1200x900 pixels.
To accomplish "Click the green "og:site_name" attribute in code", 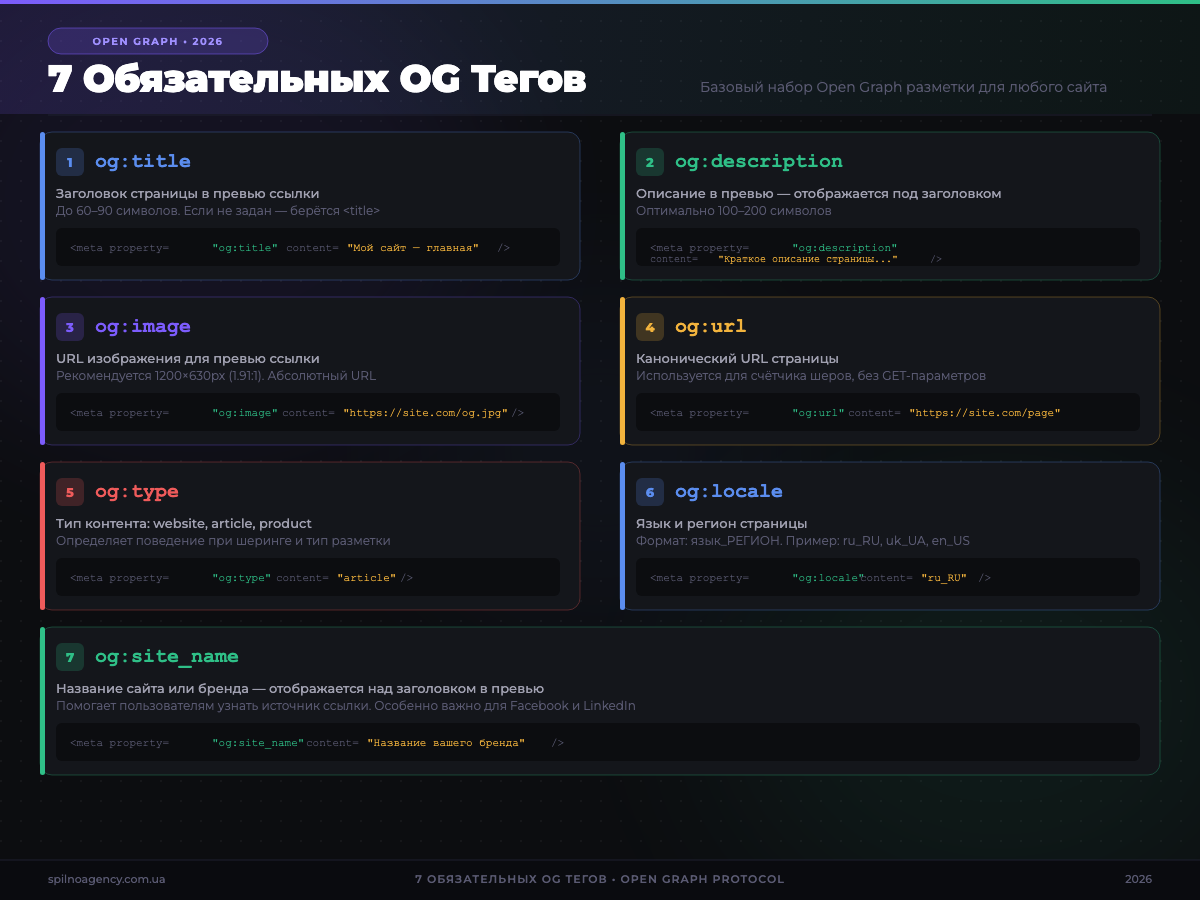I will coord(258,742).
